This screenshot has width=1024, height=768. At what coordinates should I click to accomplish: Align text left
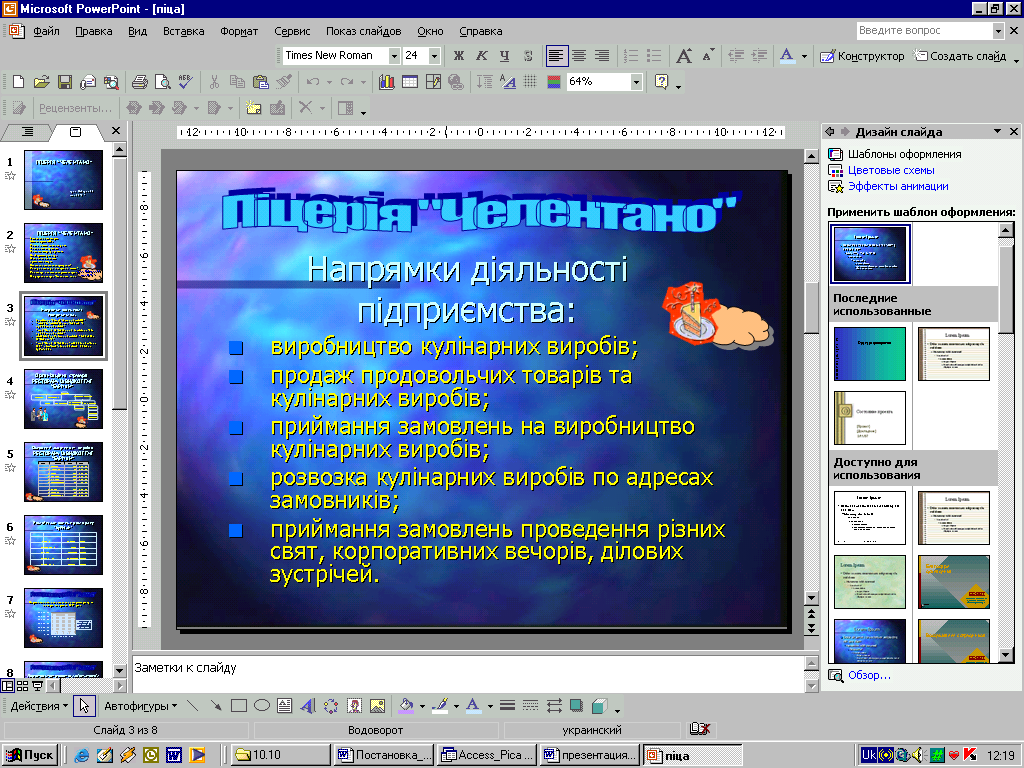(556, 56)
